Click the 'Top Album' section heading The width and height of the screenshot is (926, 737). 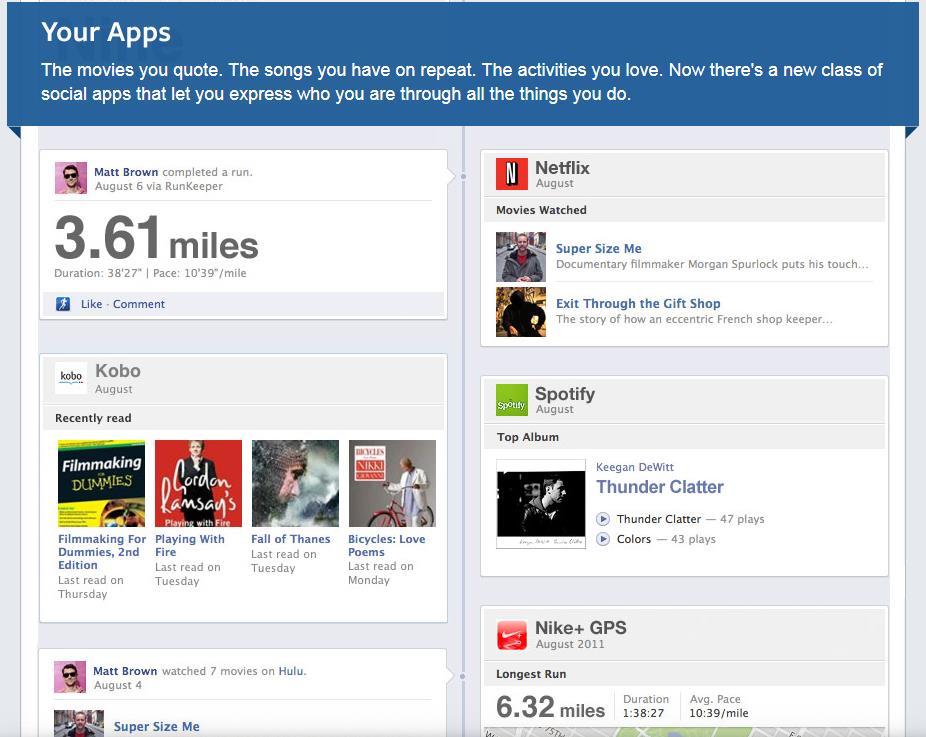tap(527, 437)
